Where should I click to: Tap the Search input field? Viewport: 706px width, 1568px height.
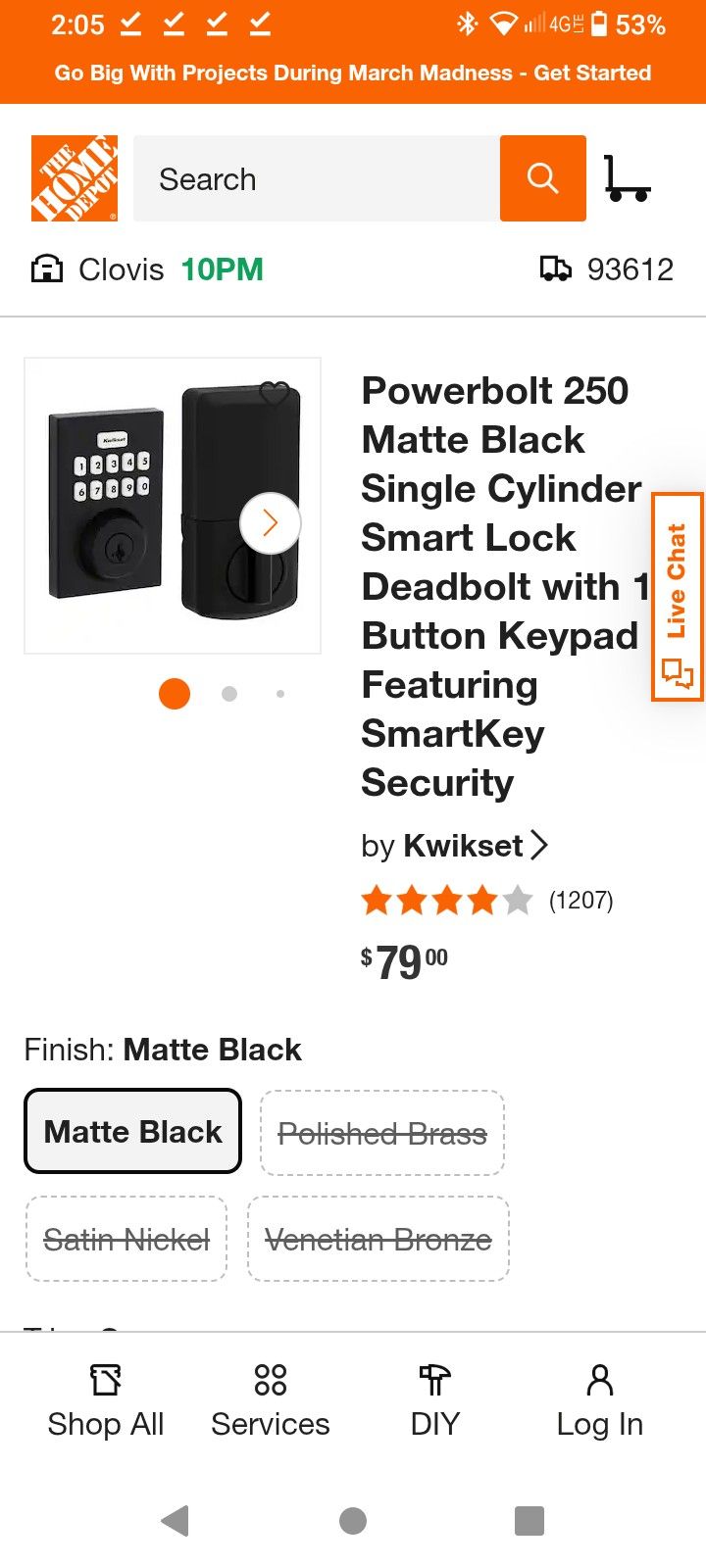pyautogui.click(x=316, y=179)
